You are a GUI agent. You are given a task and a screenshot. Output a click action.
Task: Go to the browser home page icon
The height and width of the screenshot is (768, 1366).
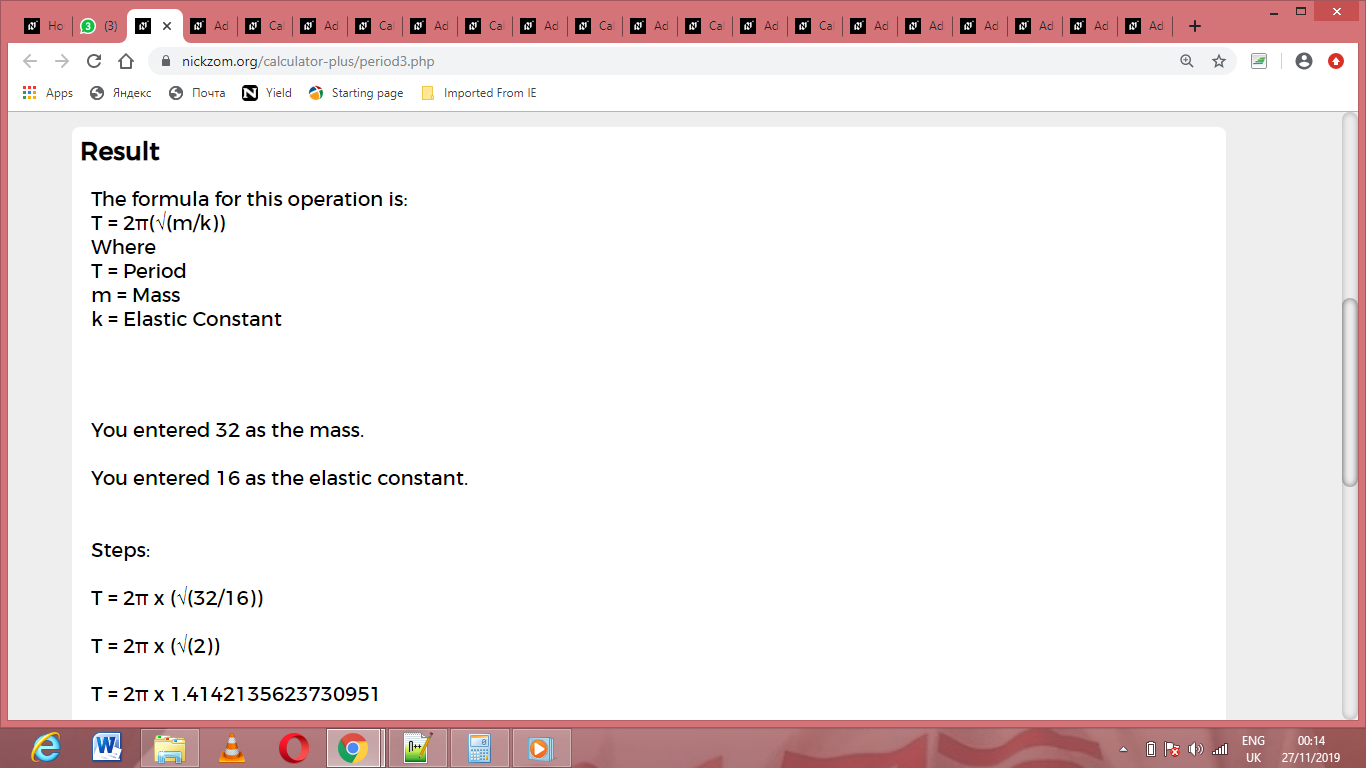click(x=125, y=61)
